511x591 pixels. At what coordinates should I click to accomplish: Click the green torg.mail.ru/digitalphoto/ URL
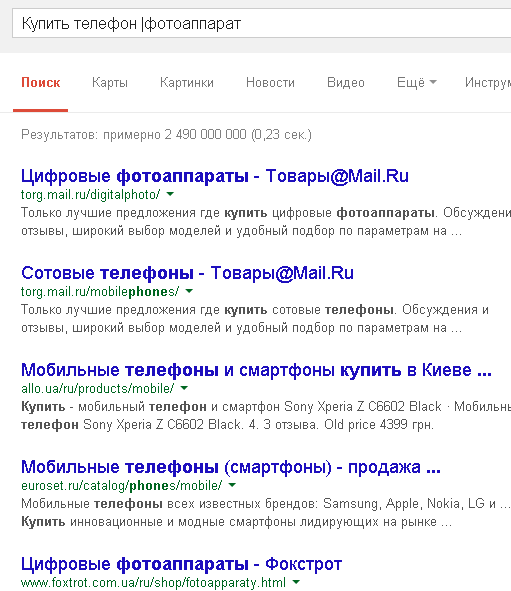(90, 194)
